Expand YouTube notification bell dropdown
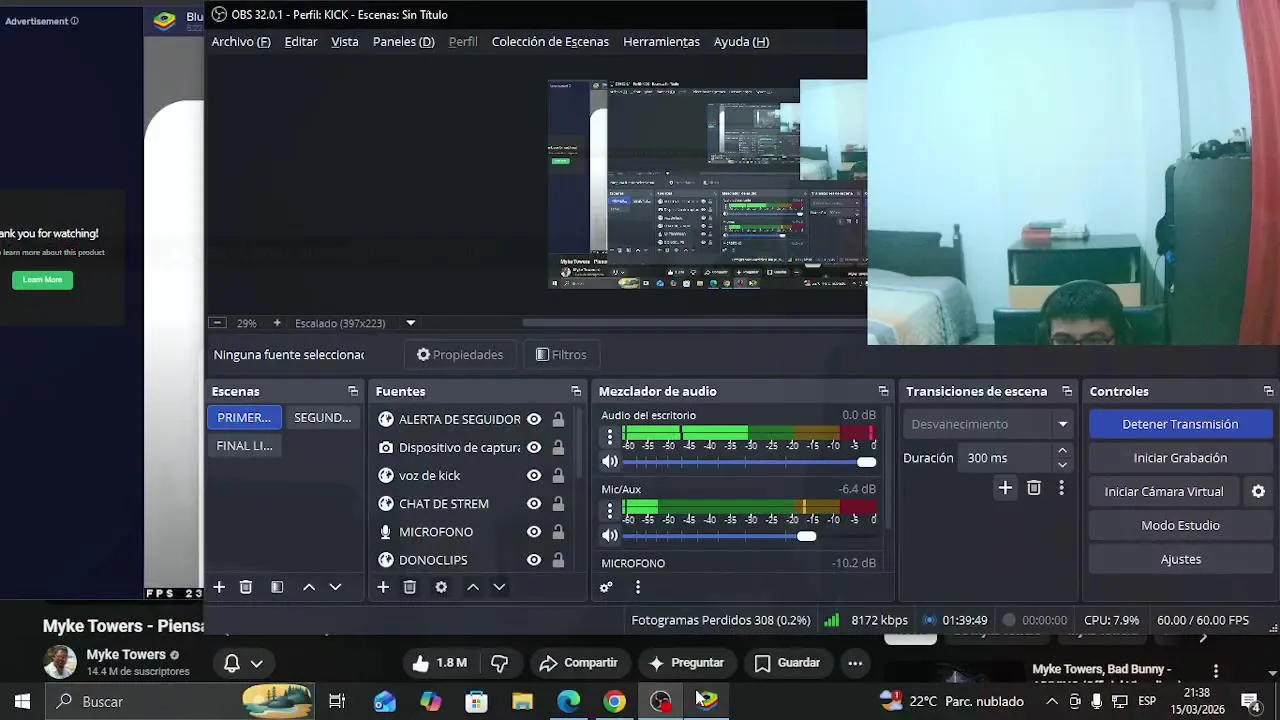Viewport: 1280px width, 720px height. [257, 663]
